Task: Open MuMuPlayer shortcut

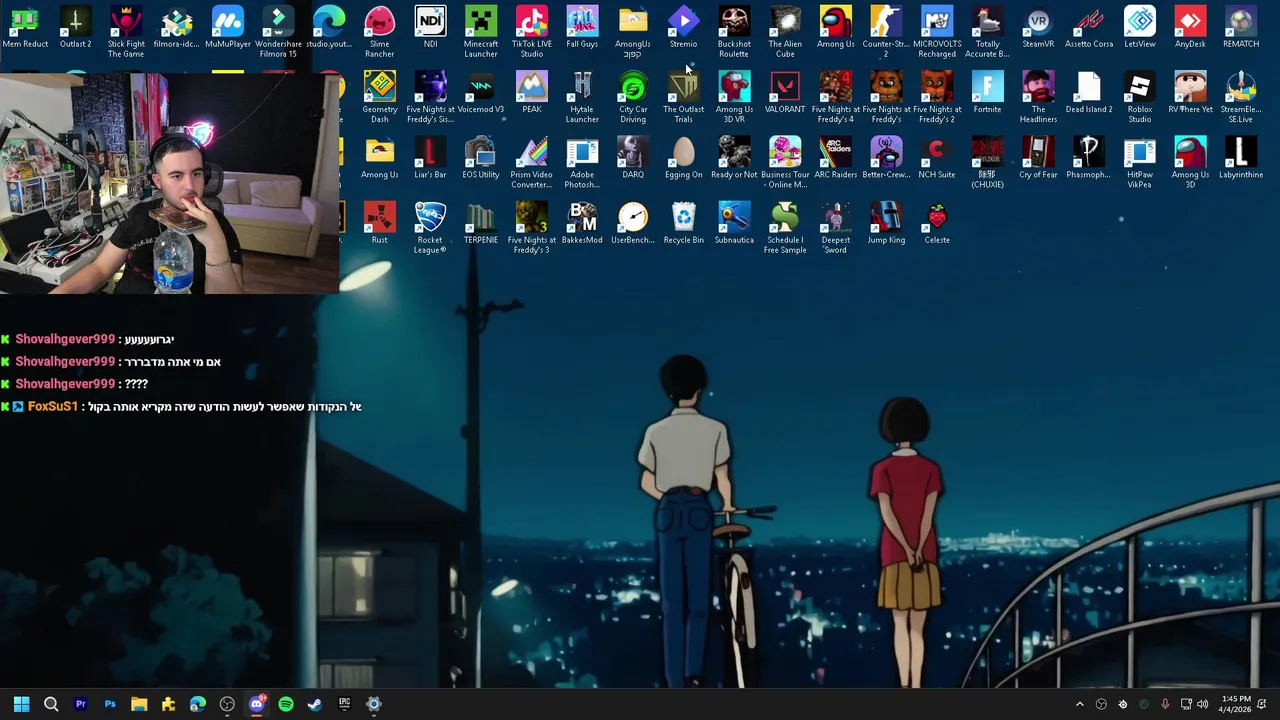Action: (x=227, y=28)
